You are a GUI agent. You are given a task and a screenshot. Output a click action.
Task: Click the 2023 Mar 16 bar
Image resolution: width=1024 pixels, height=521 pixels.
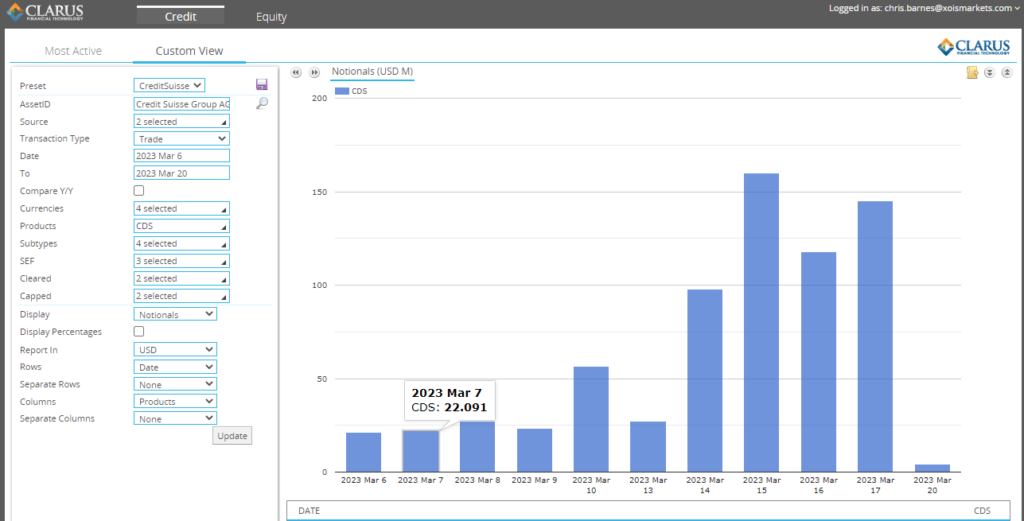(818, 362)
